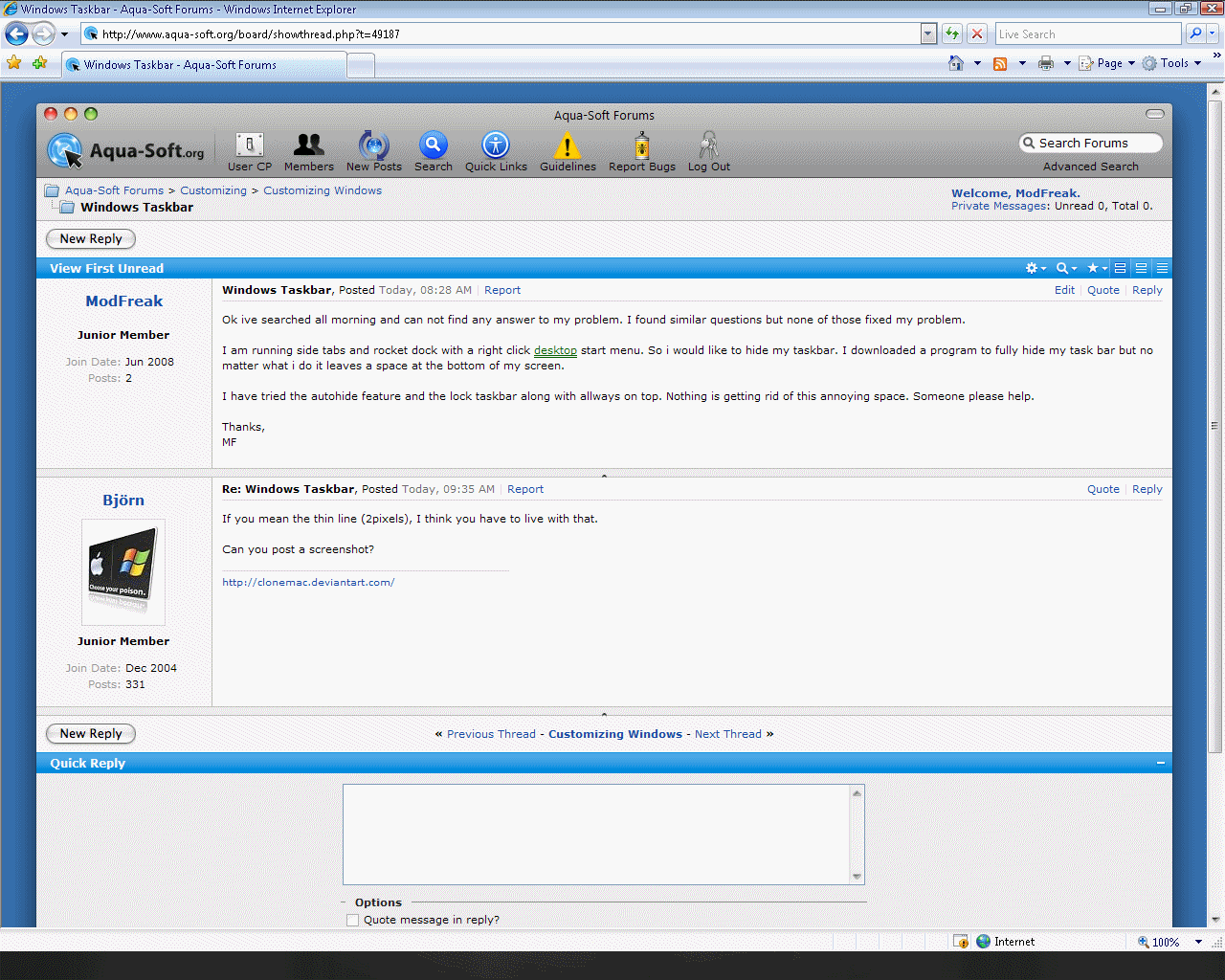Screen dimensions: 1225x980
Task: Click the bottom New Reply button
Action: pyautogui.click(x=91, y=734)
